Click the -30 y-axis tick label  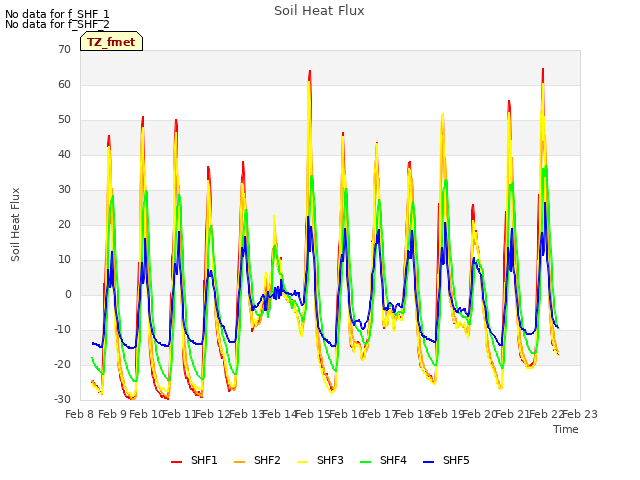click(x=63, y=400)
